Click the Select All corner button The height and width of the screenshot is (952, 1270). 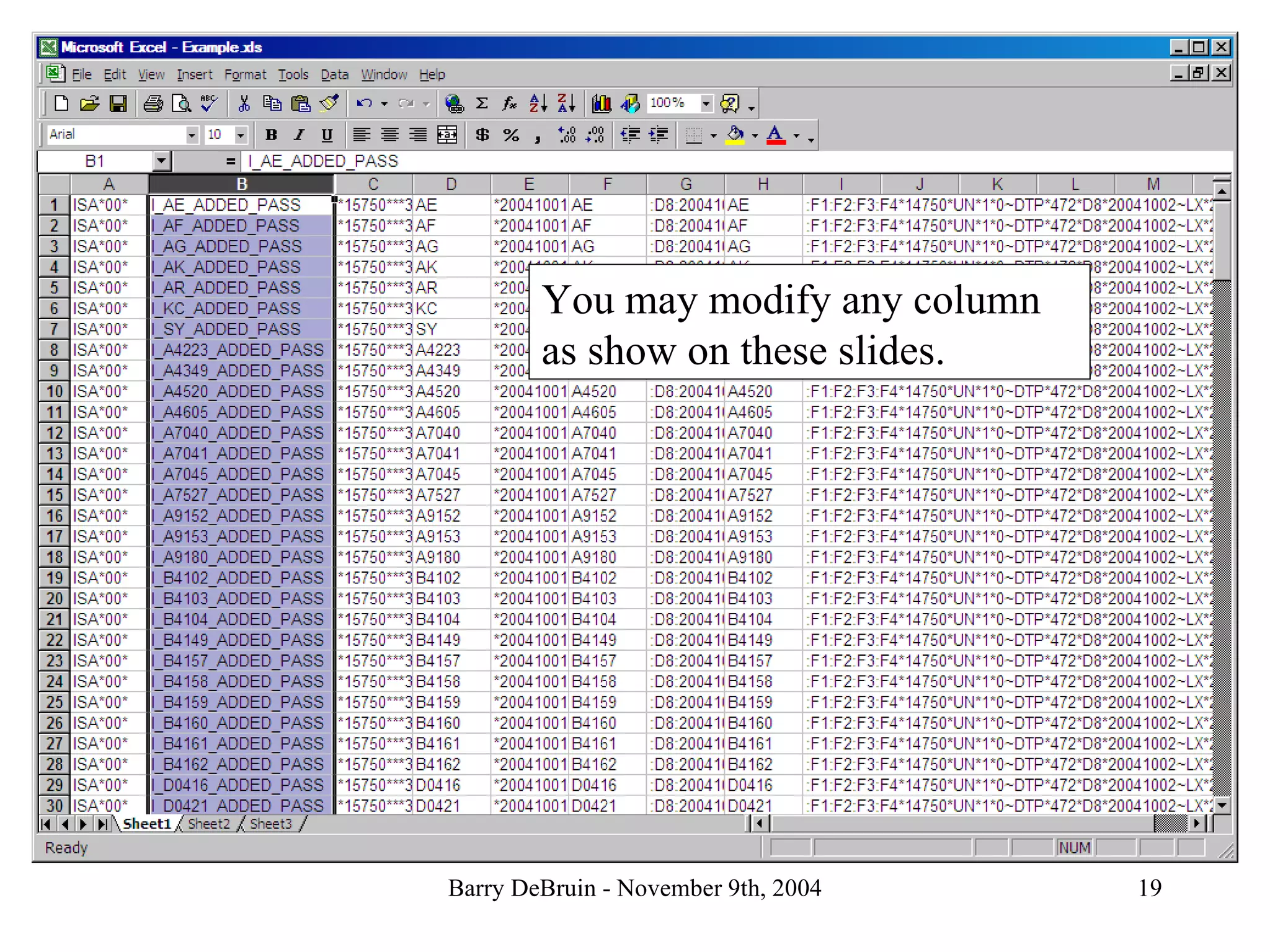click(55, 184)
